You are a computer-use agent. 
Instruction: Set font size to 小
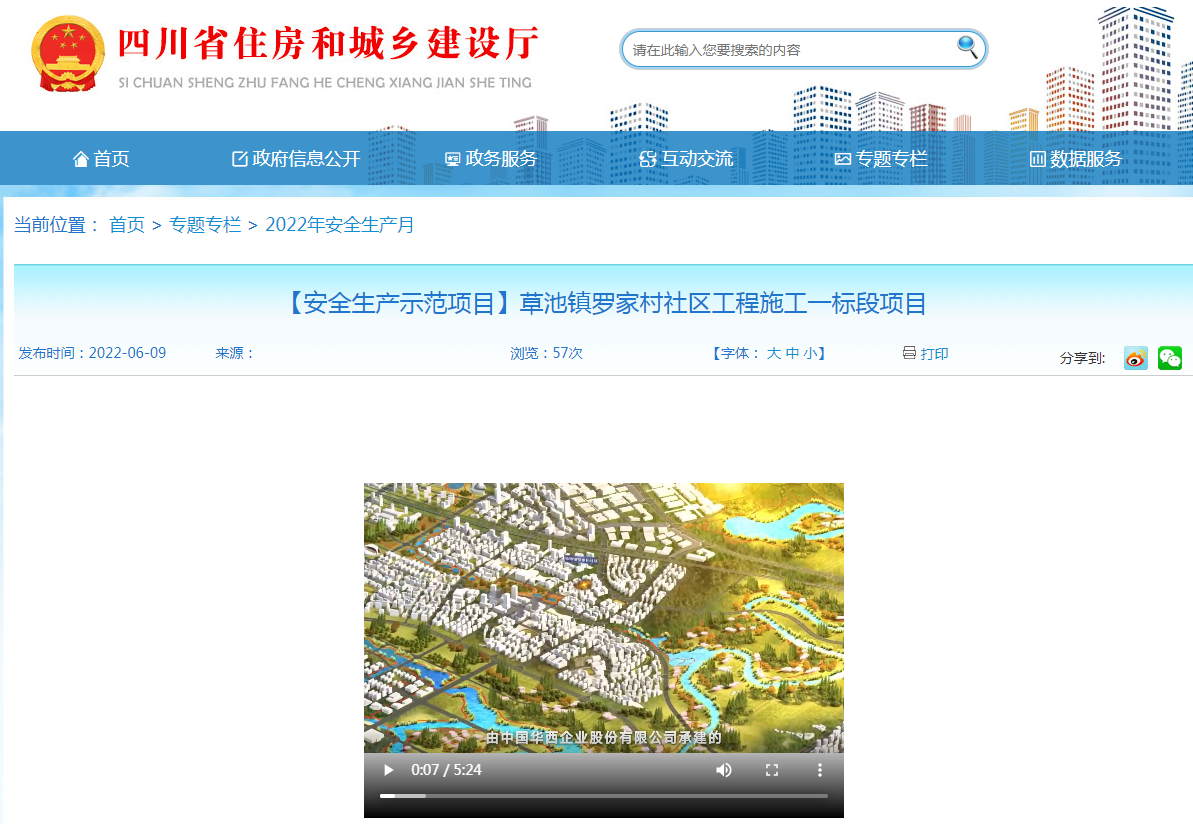(809, 353)
